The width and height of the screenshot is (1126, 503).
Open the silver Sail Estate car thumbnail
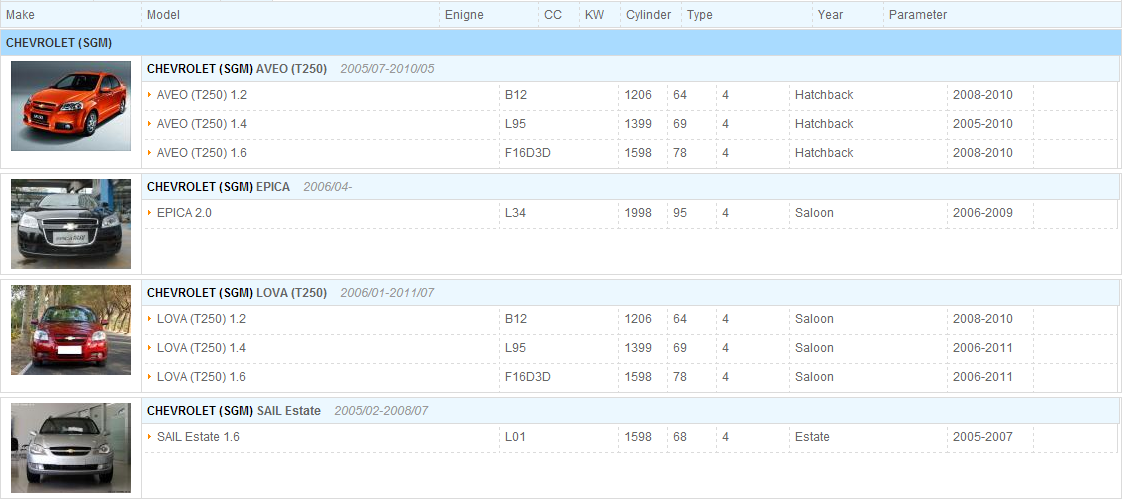point(71,448)
